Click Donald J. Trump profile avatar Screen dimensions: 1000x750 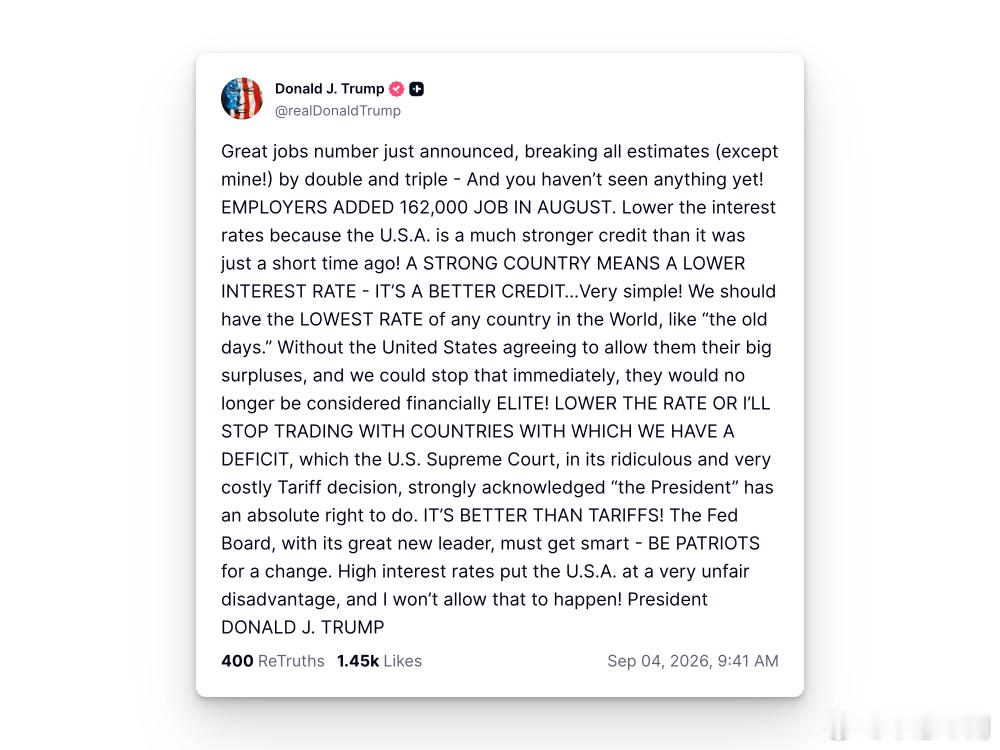[x=242, y=98]
